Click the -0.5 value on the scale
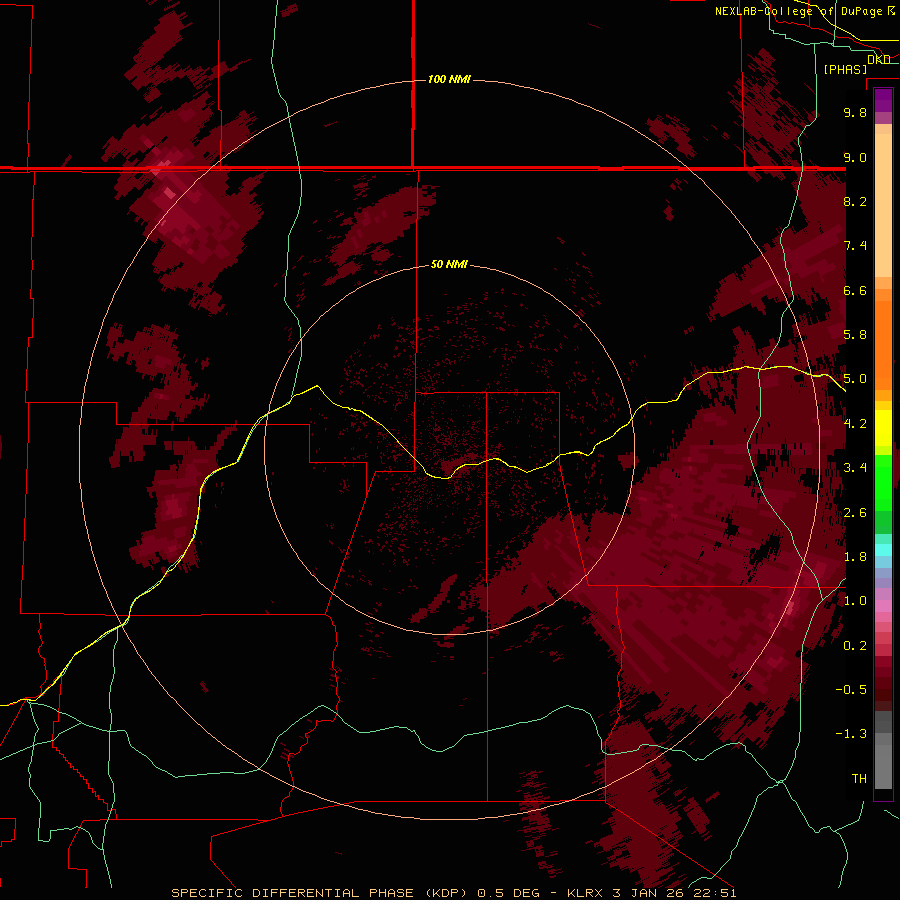This screenshot has width=900, height=900. [851, 690]
